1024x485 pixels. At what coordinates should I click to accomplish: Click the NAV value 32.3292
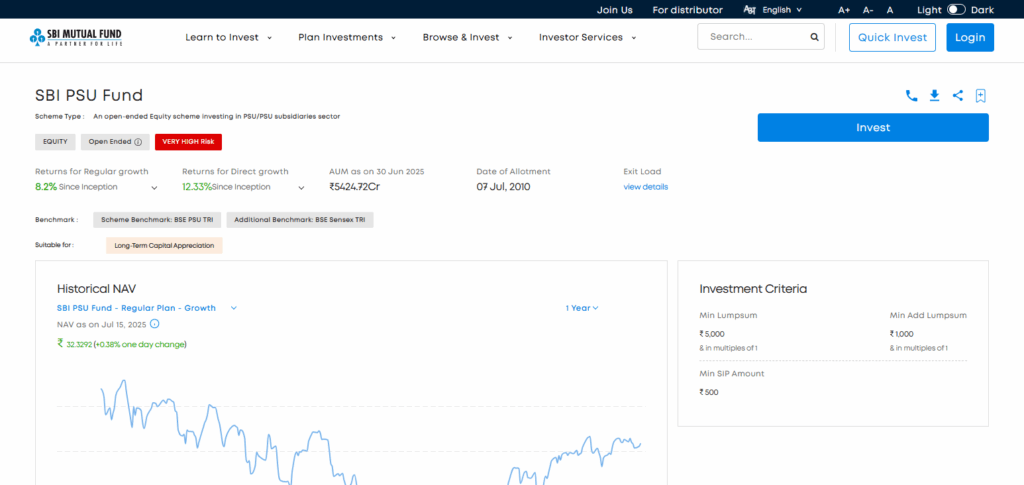(x=79, y=344)
